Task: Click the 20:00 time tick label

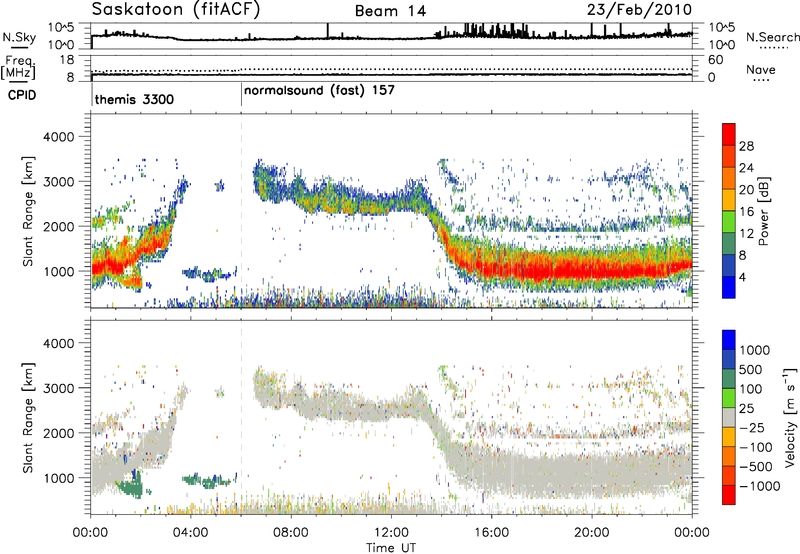Action: click(591, 533)
